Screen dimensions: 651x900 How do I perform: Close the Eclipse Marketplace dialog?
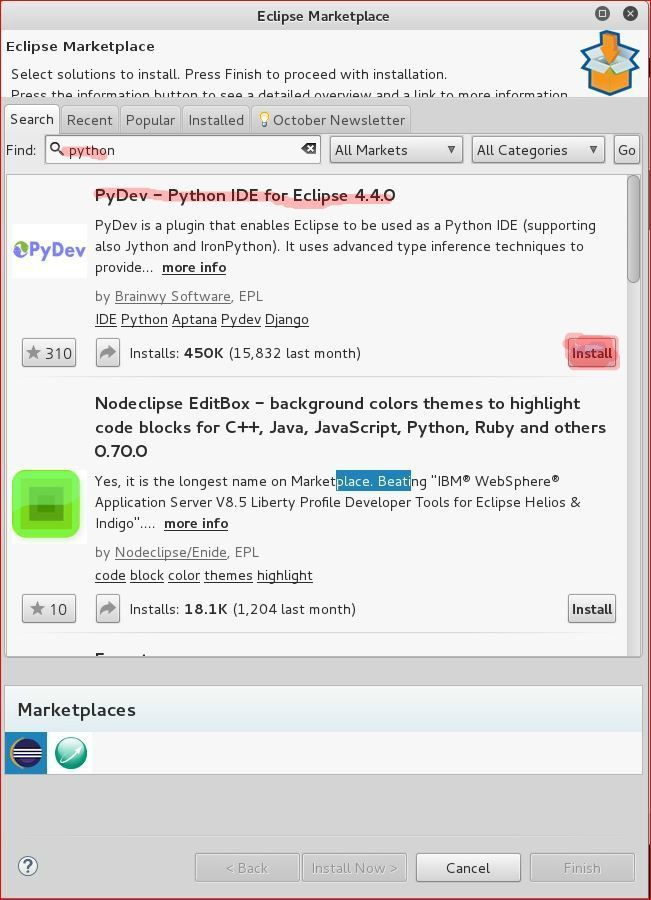click(630, 14)
